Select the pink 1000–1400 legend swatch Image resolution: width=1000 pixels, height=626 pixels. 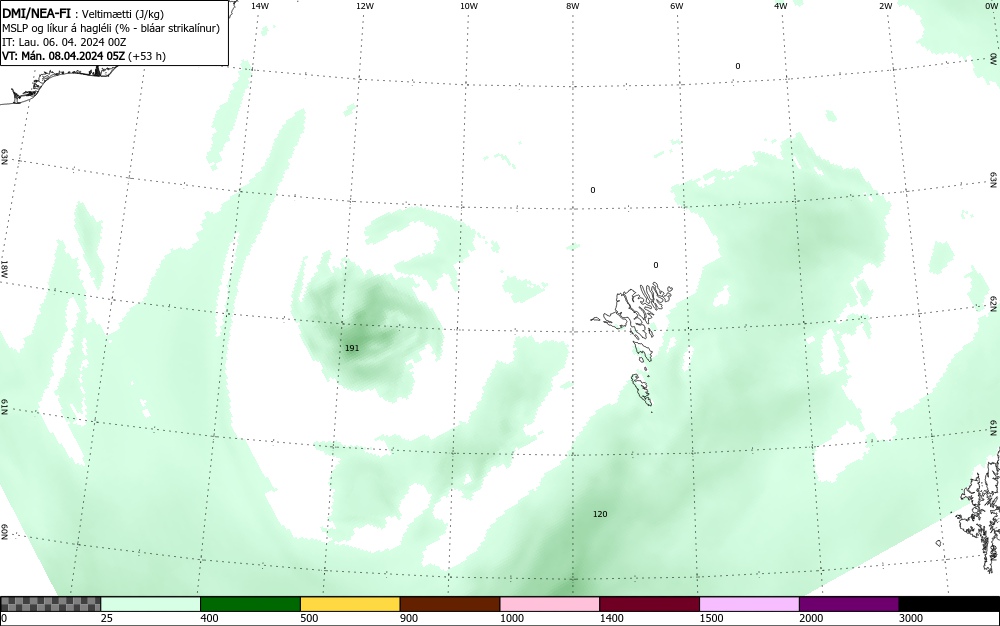point(550,604)
